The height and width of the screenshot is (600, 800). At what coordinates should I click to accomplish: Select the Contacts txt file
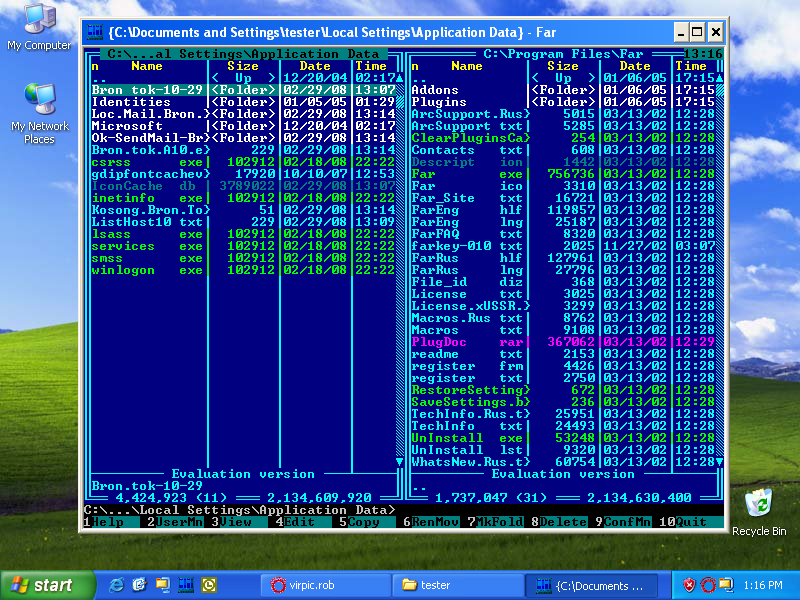[x=563, y=150]
